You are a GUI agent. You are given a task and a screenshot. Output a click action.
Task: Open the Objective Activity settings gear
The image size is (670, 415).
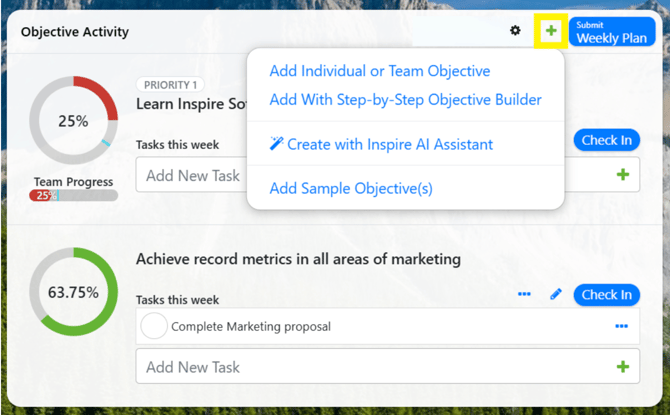[x=515, y=30]
